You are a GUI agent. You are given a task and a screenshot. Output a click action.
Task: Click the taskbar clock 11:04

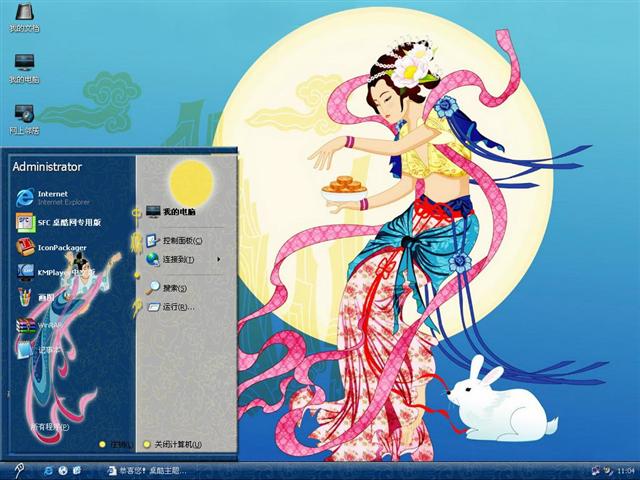pos(626,471)
